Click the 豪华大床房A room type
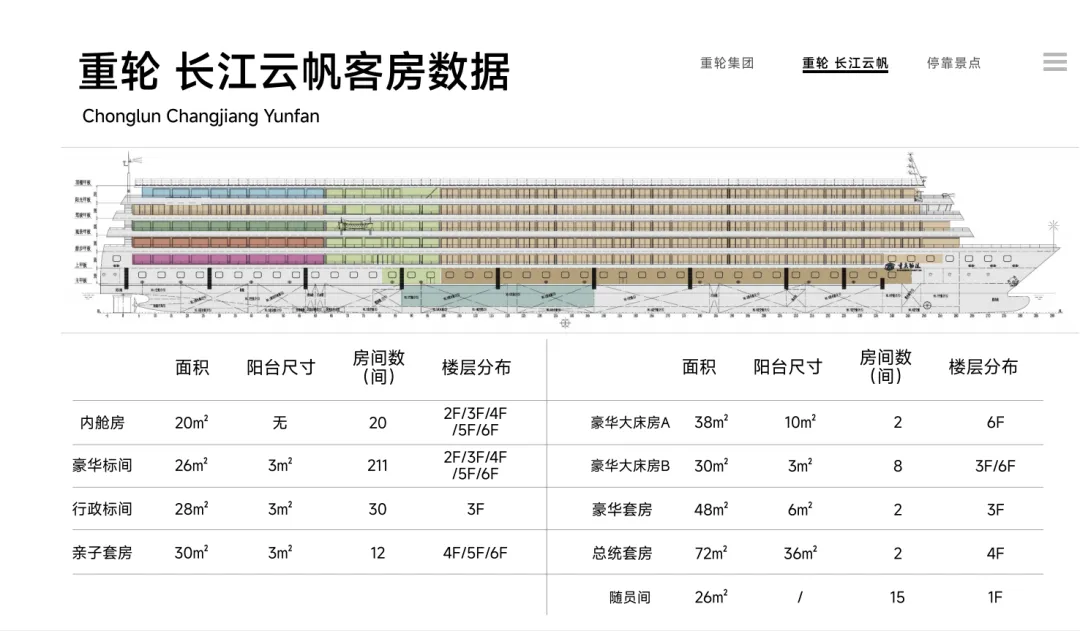 [630, 423]
